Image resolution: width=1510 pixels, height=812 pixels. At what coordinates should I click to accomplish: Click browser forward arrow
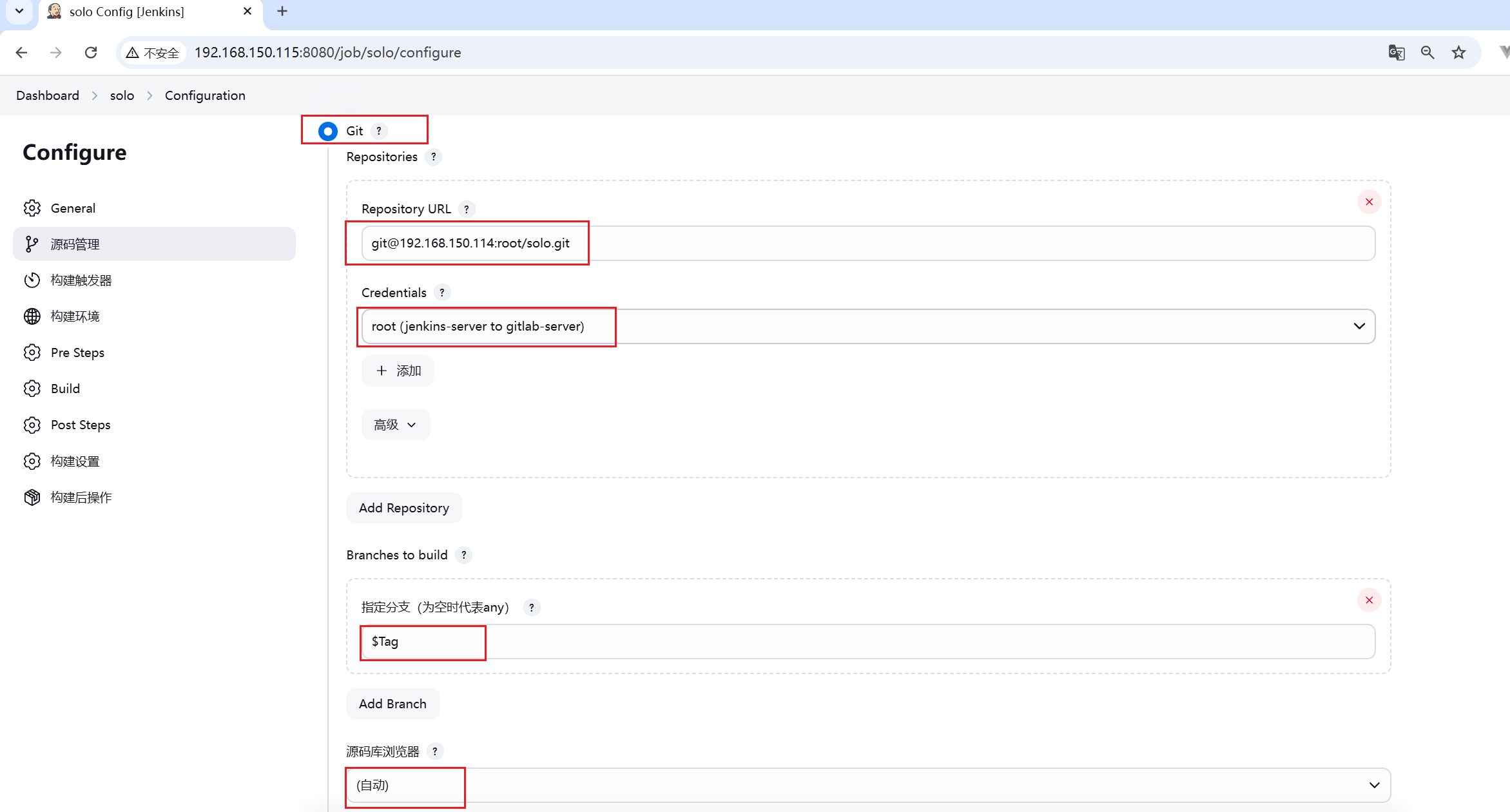[x=56, y=53]
